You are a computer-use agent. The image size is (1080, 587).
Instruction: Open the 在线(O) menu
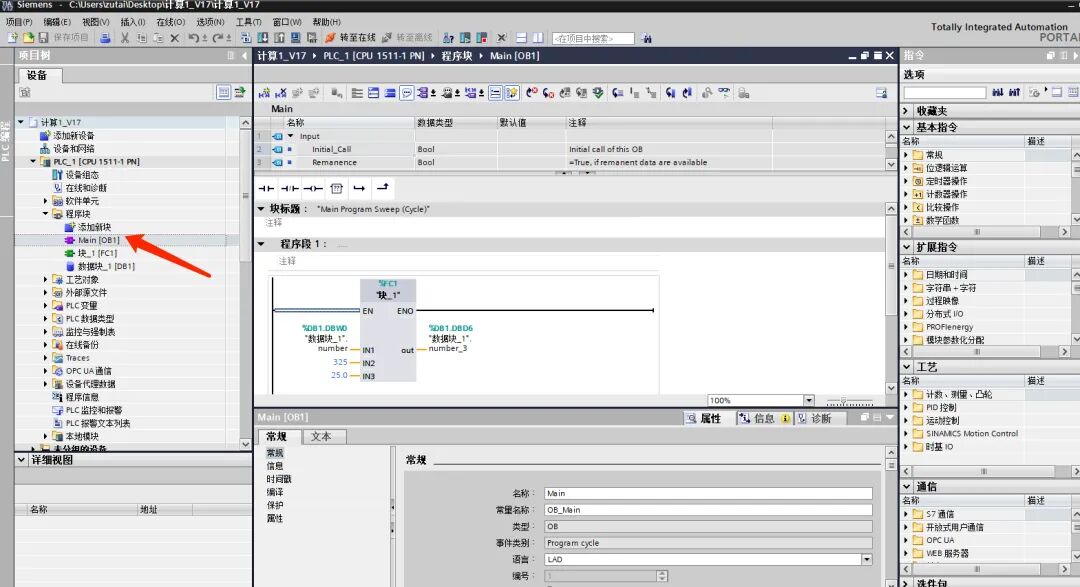pos(170,22)
